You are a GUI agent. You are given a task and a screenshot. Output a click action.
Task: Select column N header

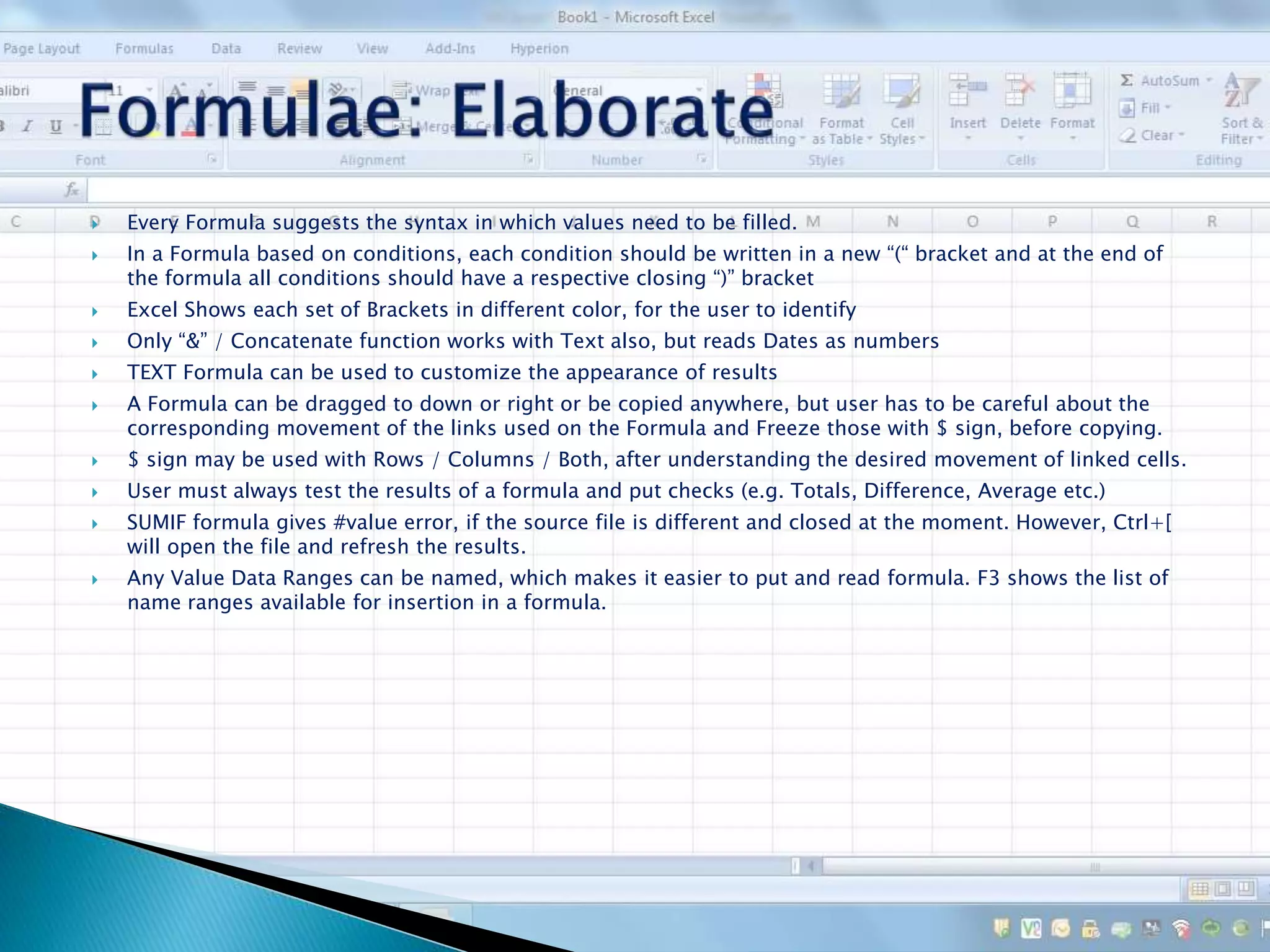click(x=892, y=222)
